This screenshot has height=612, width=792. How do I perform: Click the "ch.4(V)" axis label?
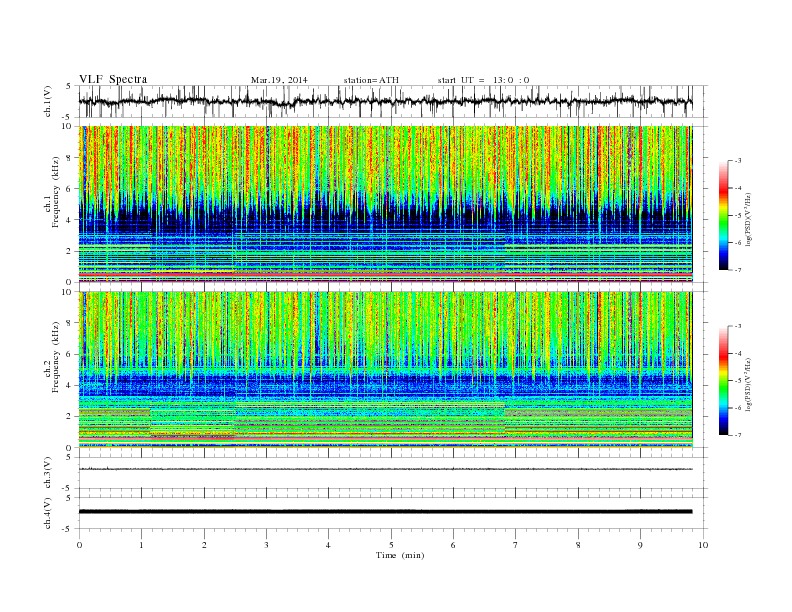(x=48, y=513)
